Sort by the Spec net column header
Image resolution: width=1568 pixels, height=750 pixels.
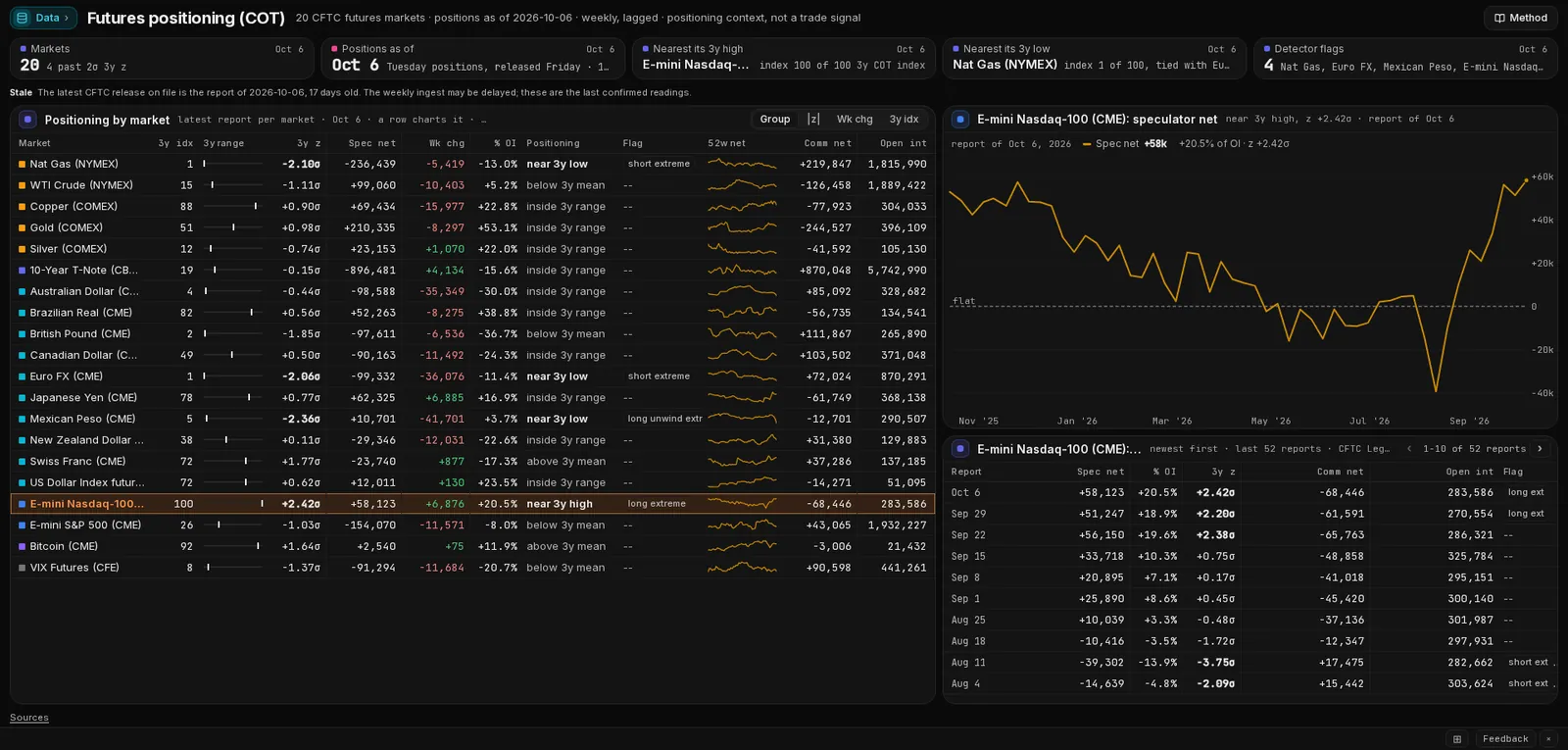pyautogui.click(x=372, y=143)
